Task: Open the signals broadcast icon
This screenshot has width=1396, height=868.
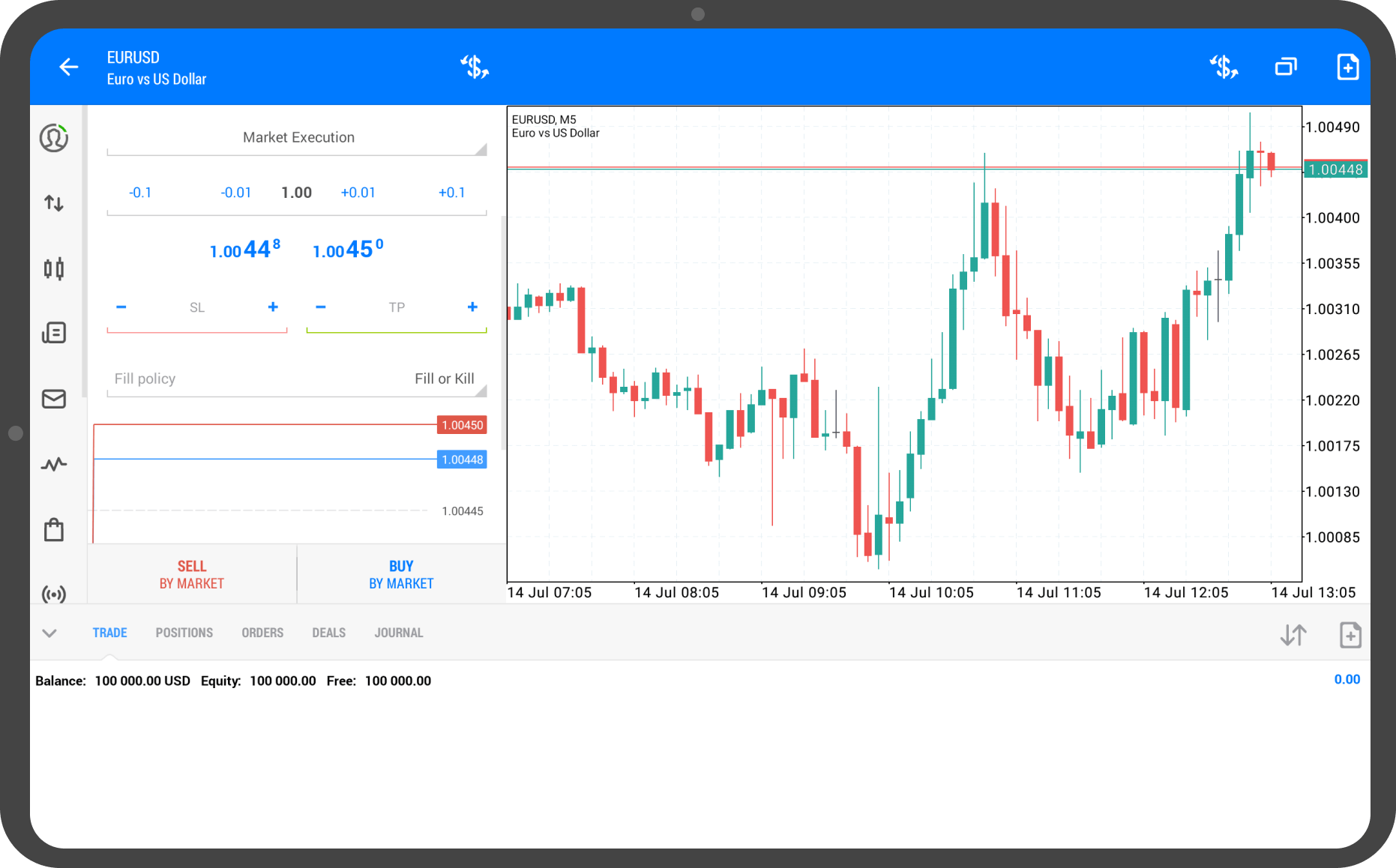Action: click(54, 594)
